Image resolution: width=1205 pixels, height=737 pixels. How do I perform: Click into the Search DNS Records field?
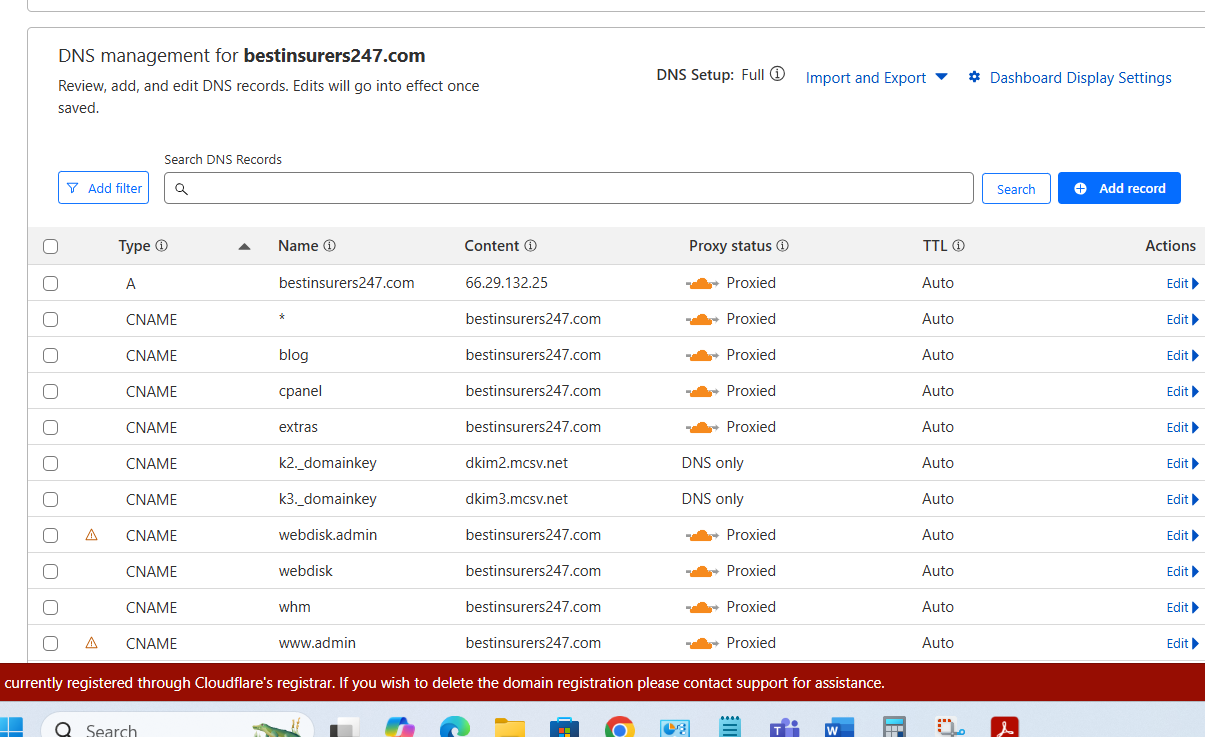click(568, 188)
